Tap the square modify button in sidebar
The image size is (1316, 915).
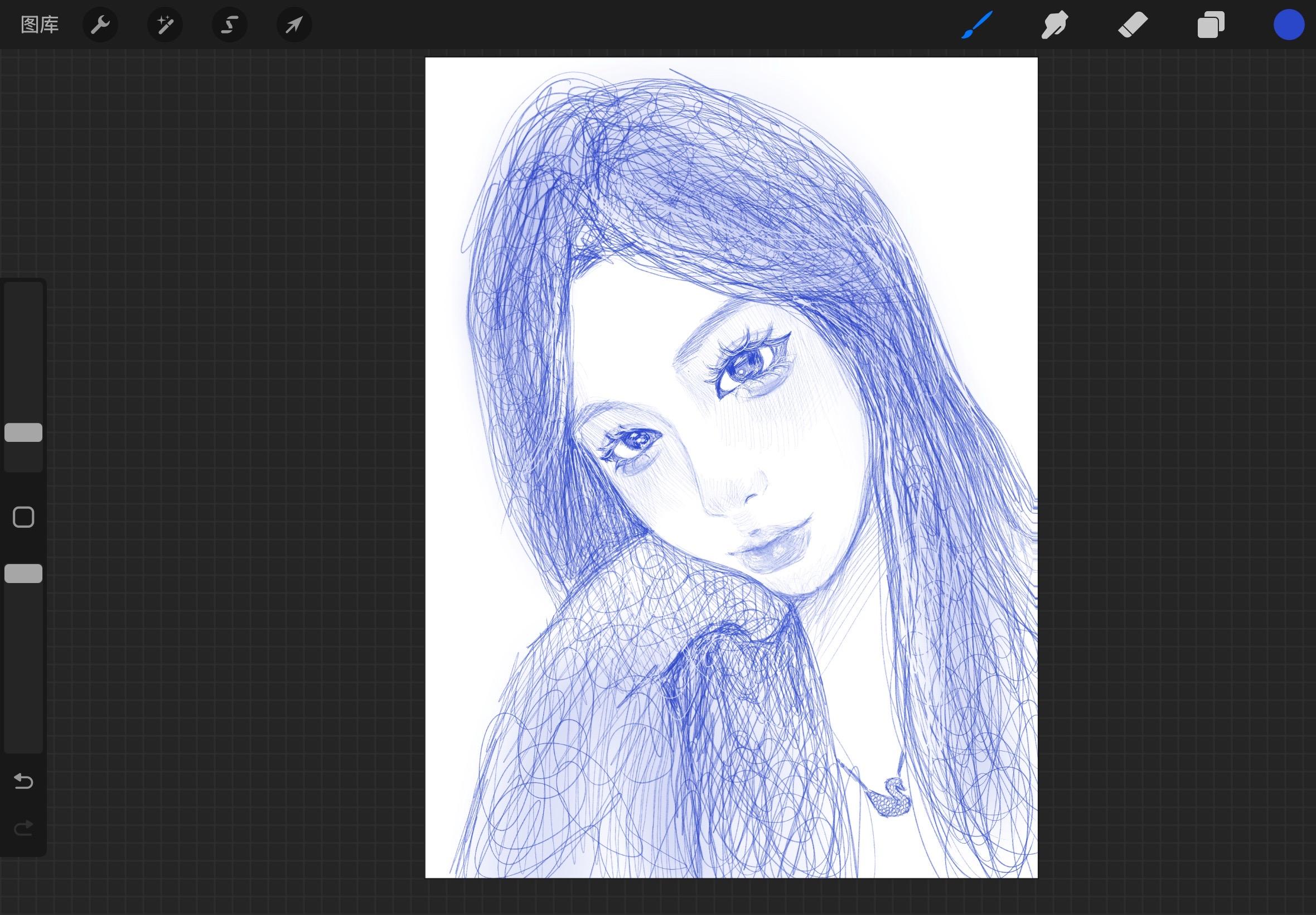point(23,517)
